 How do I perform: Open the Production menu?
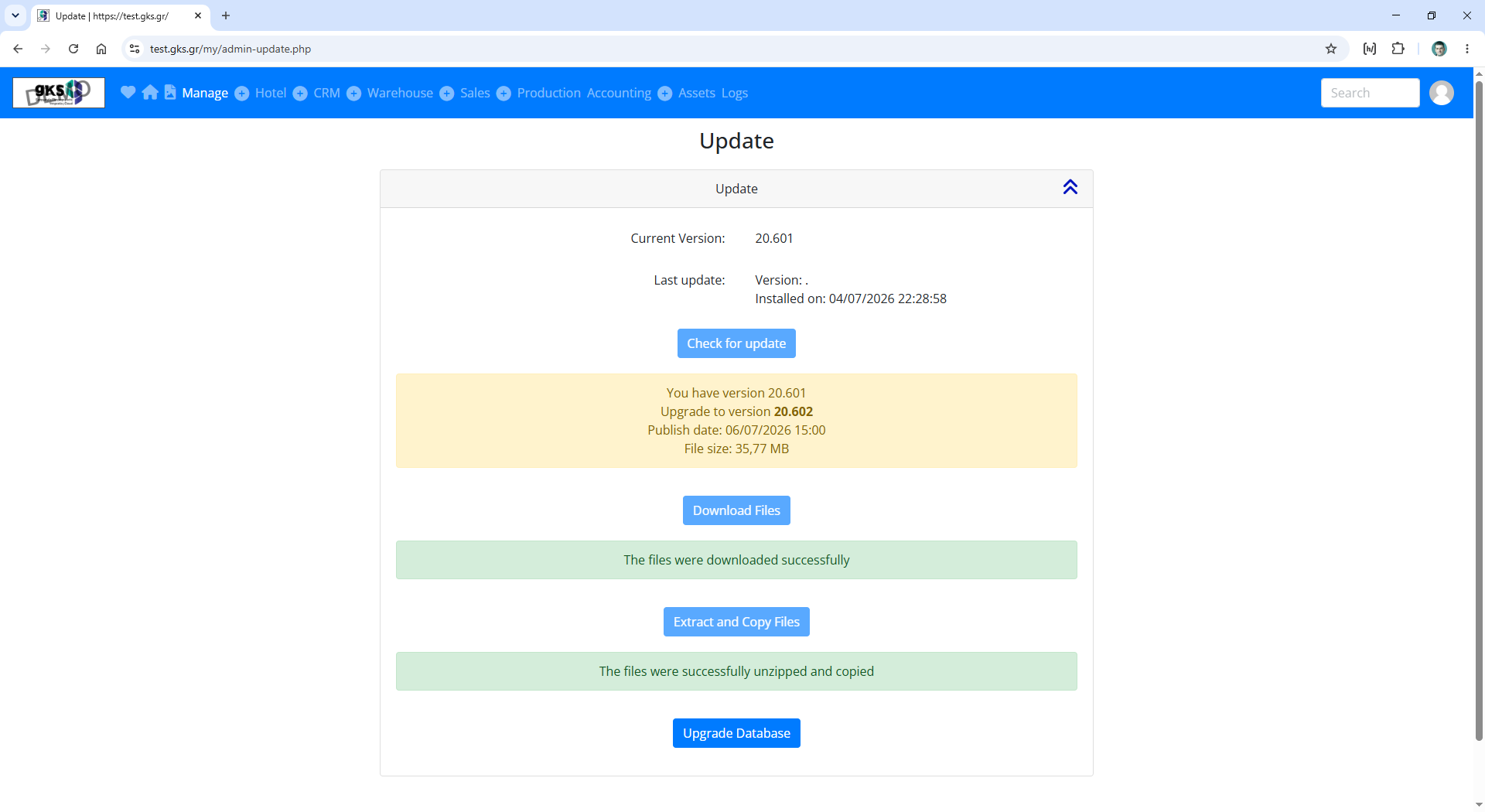549,93
